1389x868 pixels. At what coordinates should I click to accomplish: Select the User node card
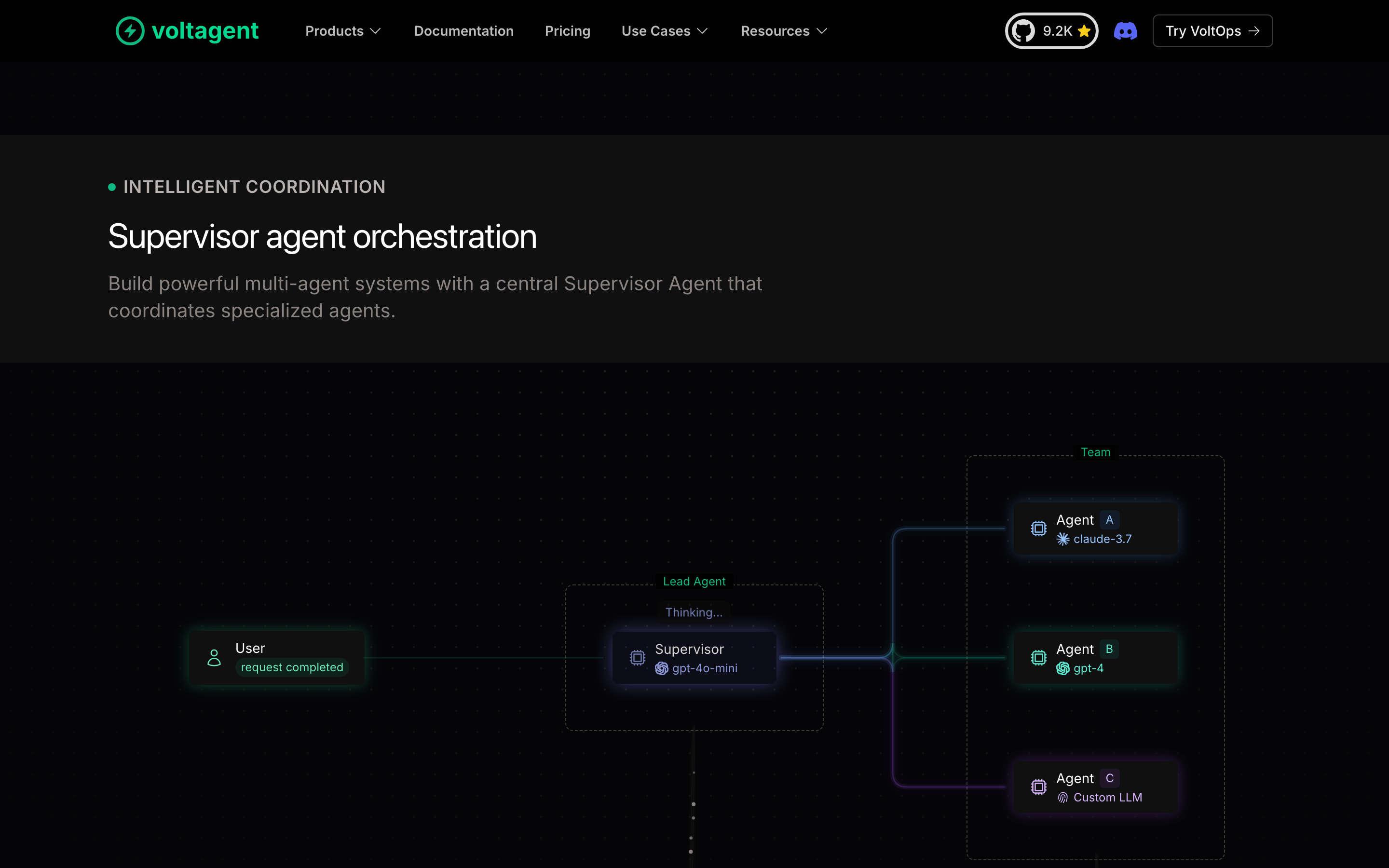(x=277, y=658)
